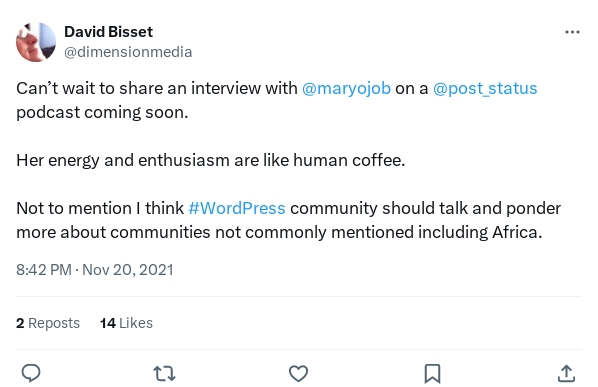Open the David Bisset display name

point(108,32)
